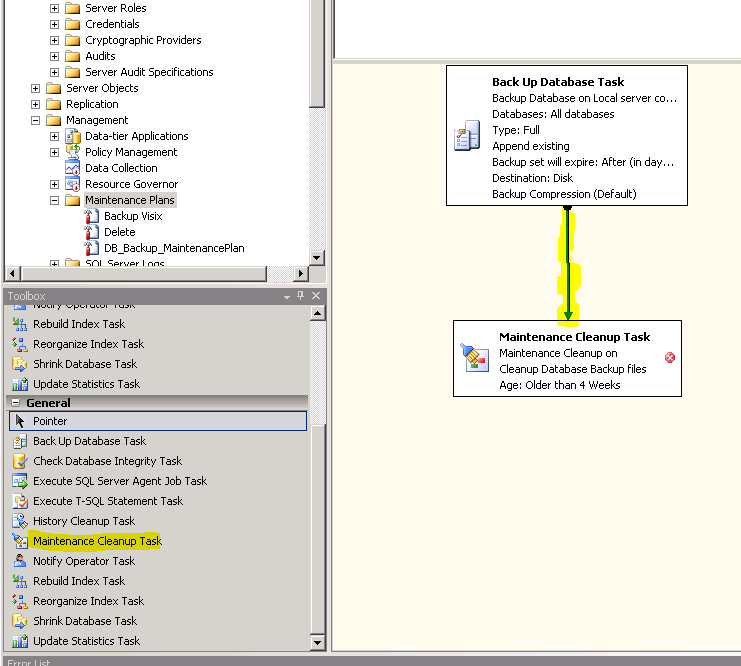Click 'Age: Older than 4 Weeks' text
Image resolution: width=741 pixels, height=666 pixels.
click(x=560, y=385)
